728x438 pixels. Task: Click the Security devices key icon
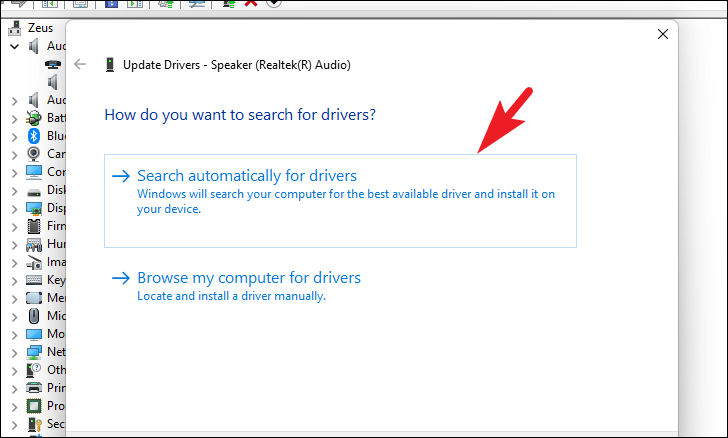(34, 424)
